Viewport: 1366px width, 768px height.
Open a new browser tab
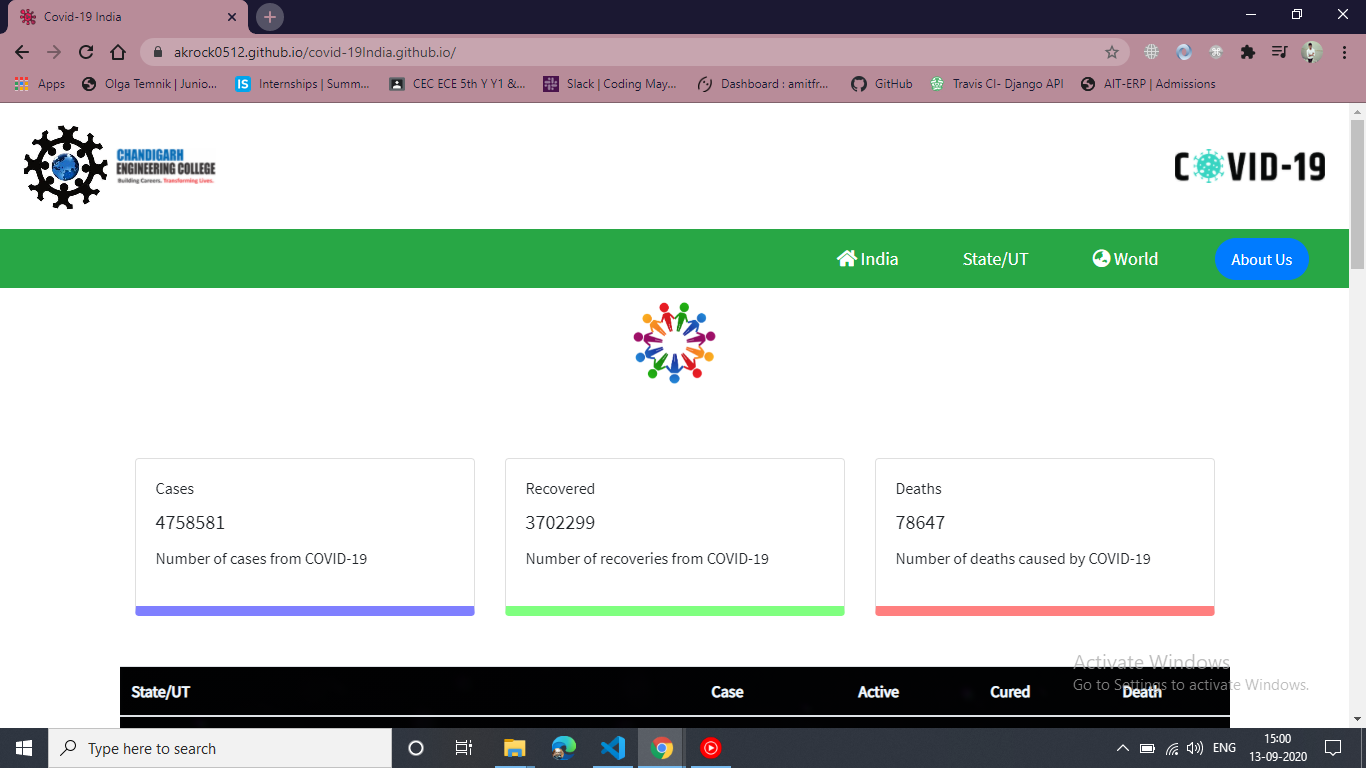coord(270,17)
